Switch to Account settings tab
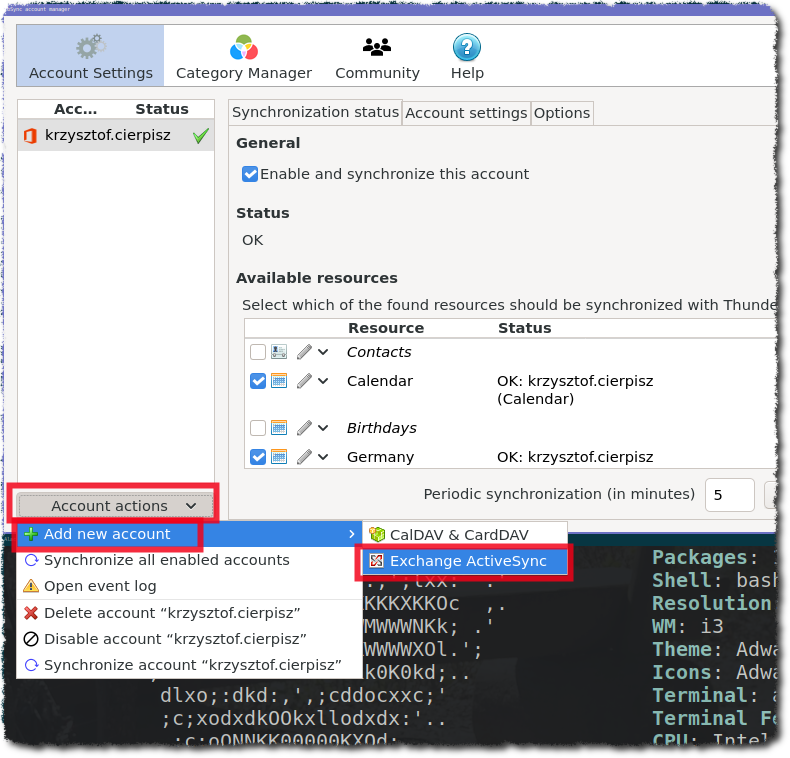The image size is (790, 758). pos(466,113)
